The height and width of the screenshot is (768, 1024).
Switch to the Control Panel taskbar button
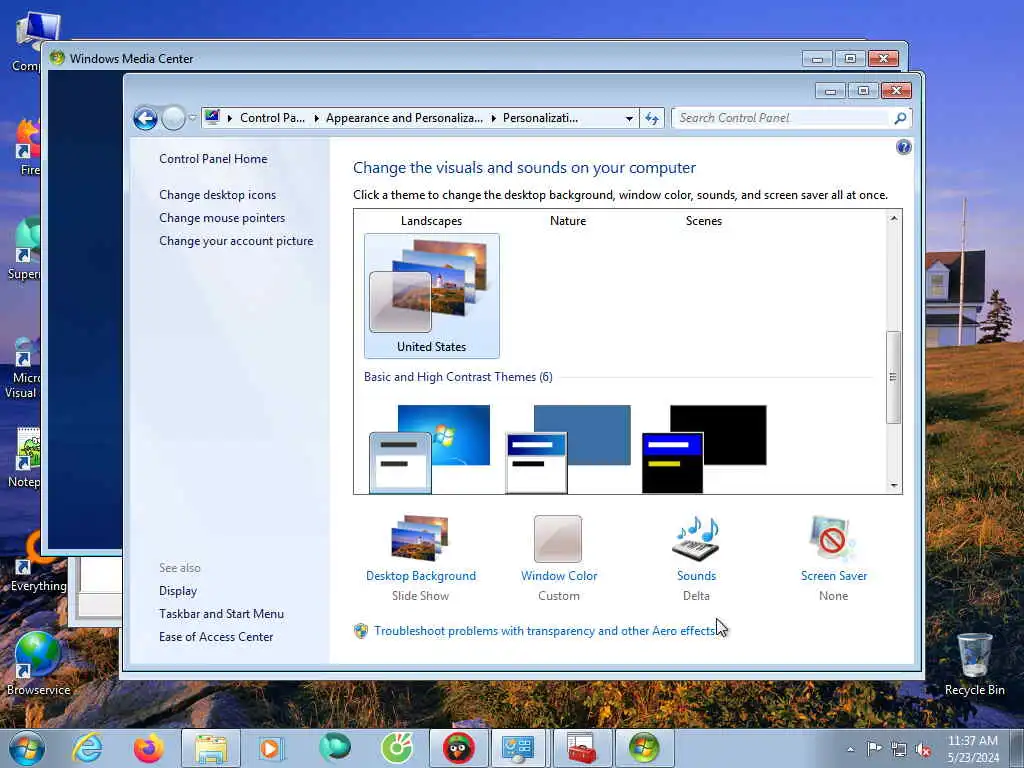pyautogui.click(x=518, y=748)
